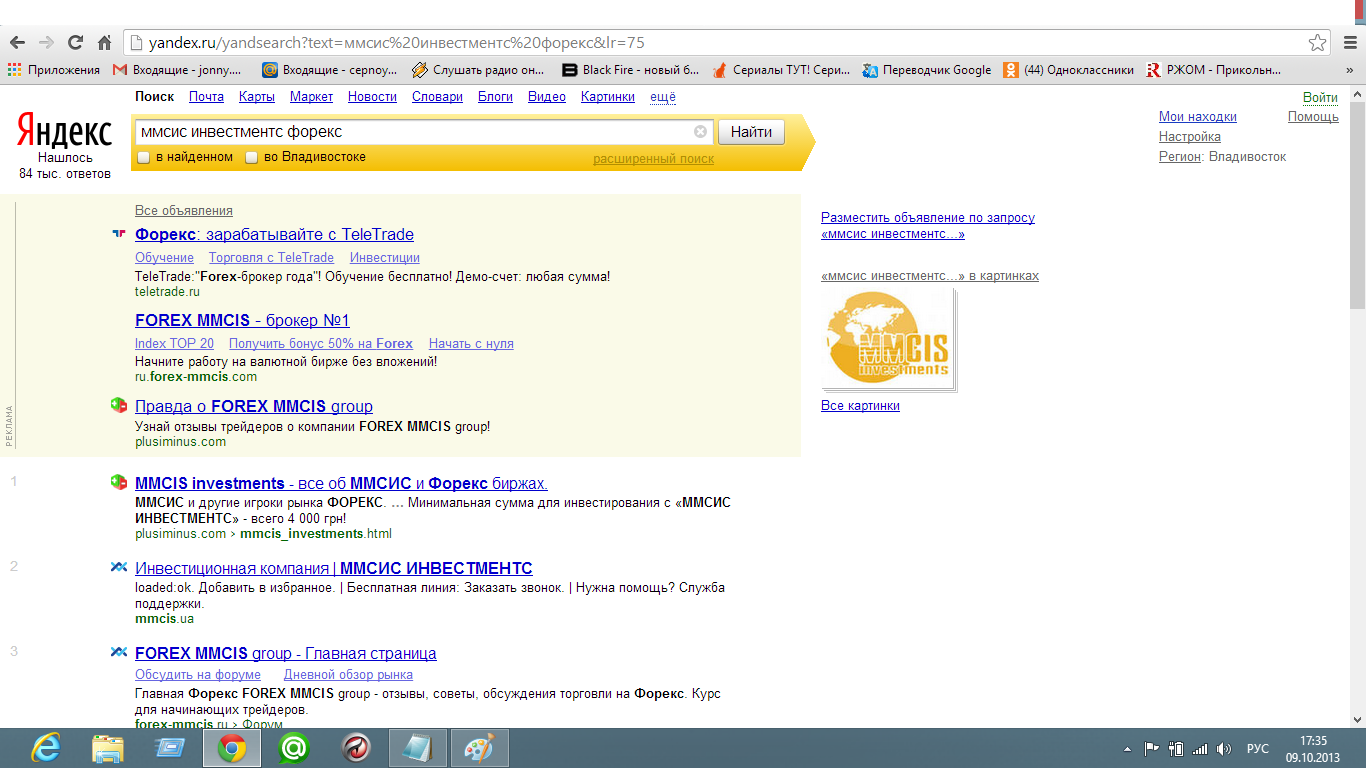Toggle the 'во Владивостоке' checkbox
The height and width of the screenshot is (768, 1366).
point(252,157)
